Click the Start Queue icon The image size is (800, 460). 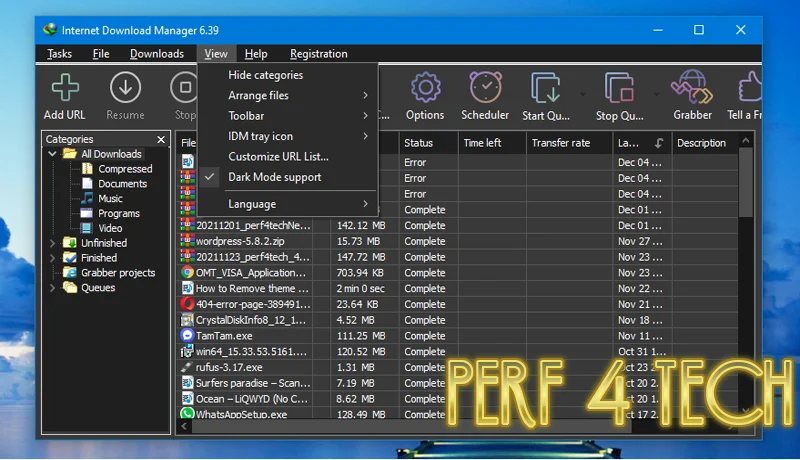(x=545, y=88)
